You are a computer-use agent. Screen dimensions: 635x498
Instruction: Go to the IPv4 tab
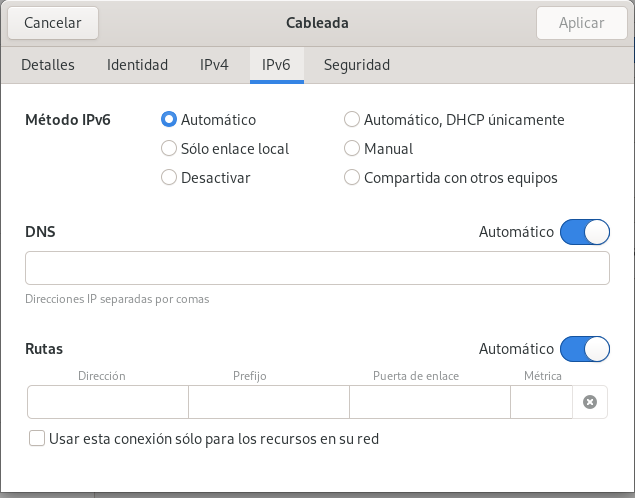(x=214, y=65)
